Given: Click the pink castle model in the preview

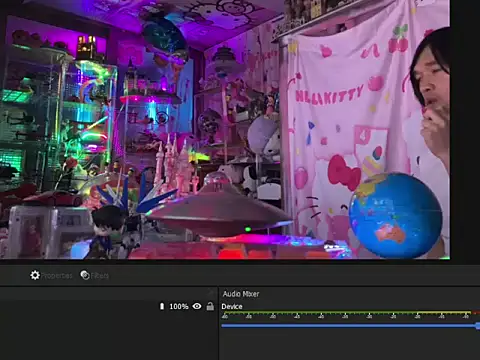Looking at the screenshot, I should pos(175,167).
